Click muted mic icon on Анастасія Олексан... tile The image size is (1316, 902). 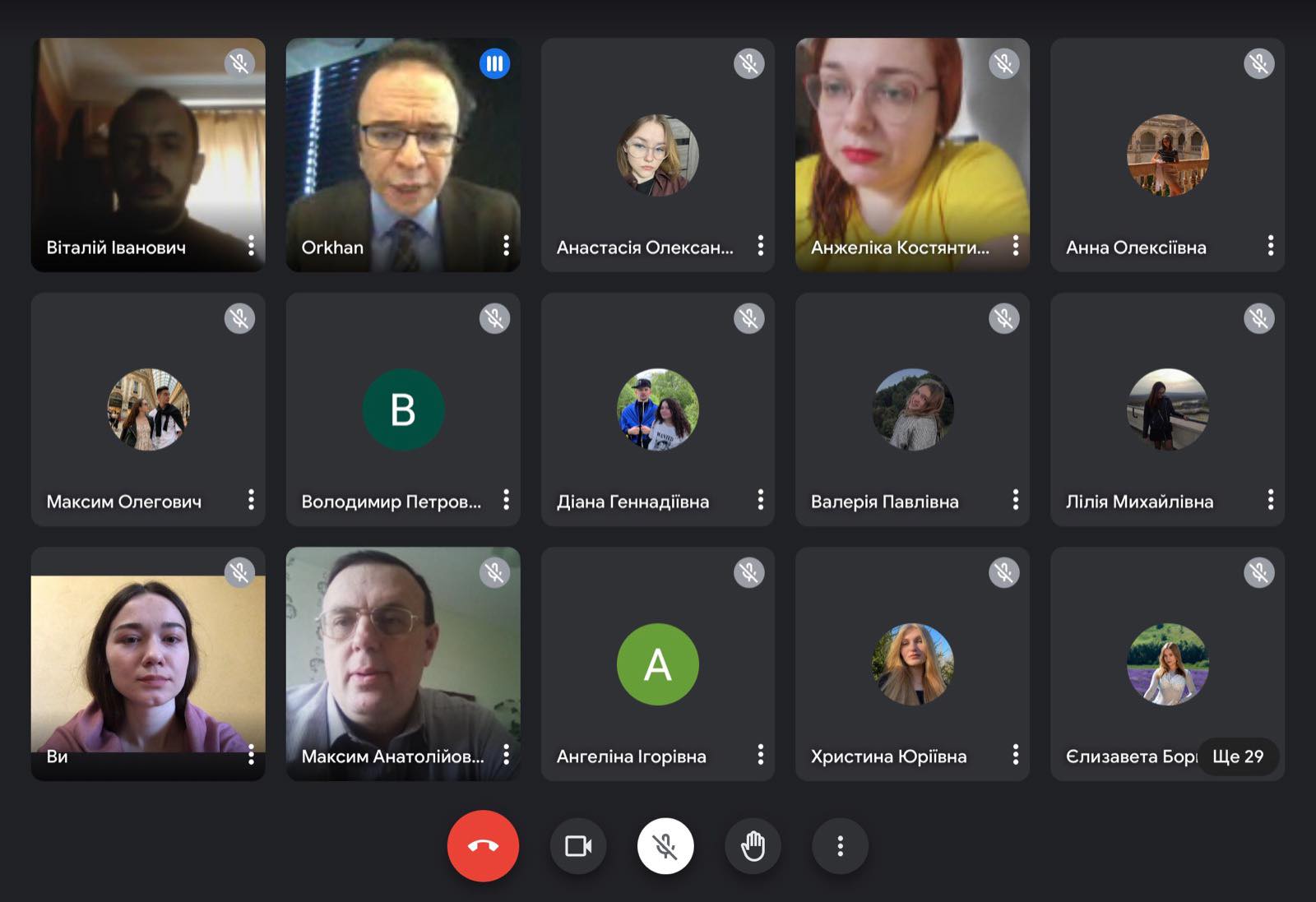point(748,63)
